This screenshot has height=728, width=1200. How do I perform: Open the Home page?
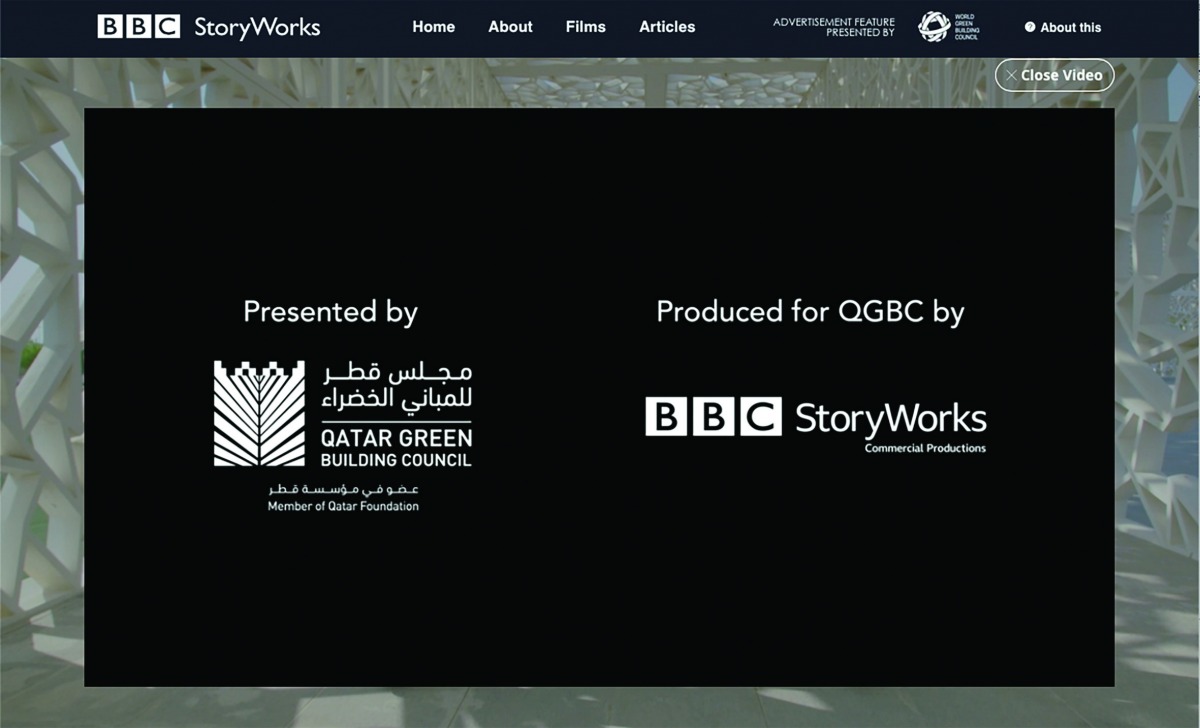(x=433, y=27)
